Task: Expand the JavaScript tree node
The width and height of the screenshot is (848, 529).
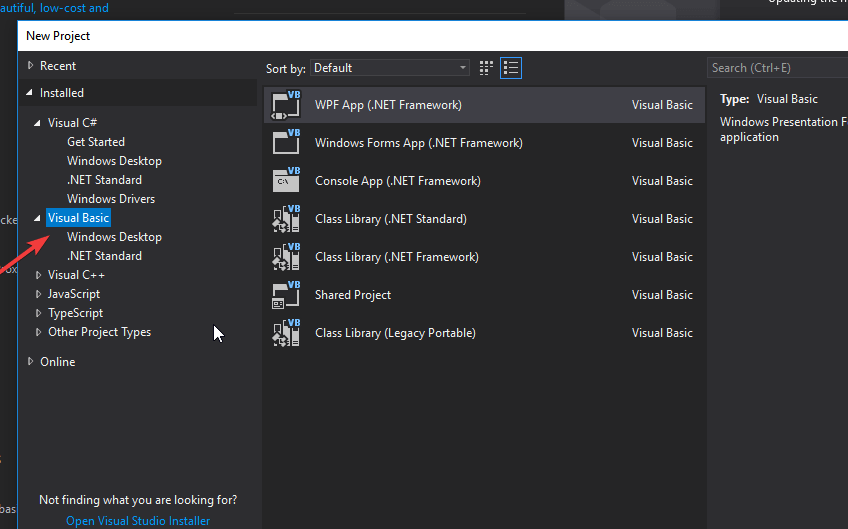Action: point(38,294)
